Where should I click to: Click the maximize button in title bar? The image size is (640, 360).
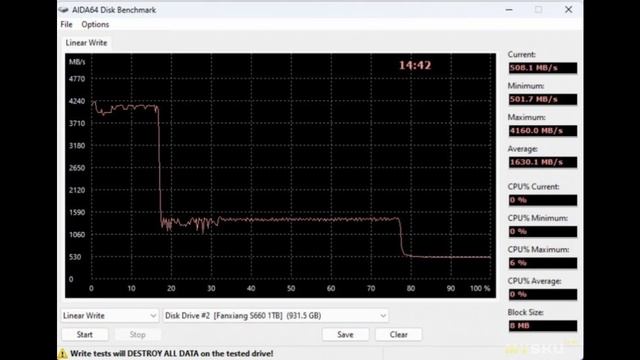[x=539, y=10]
